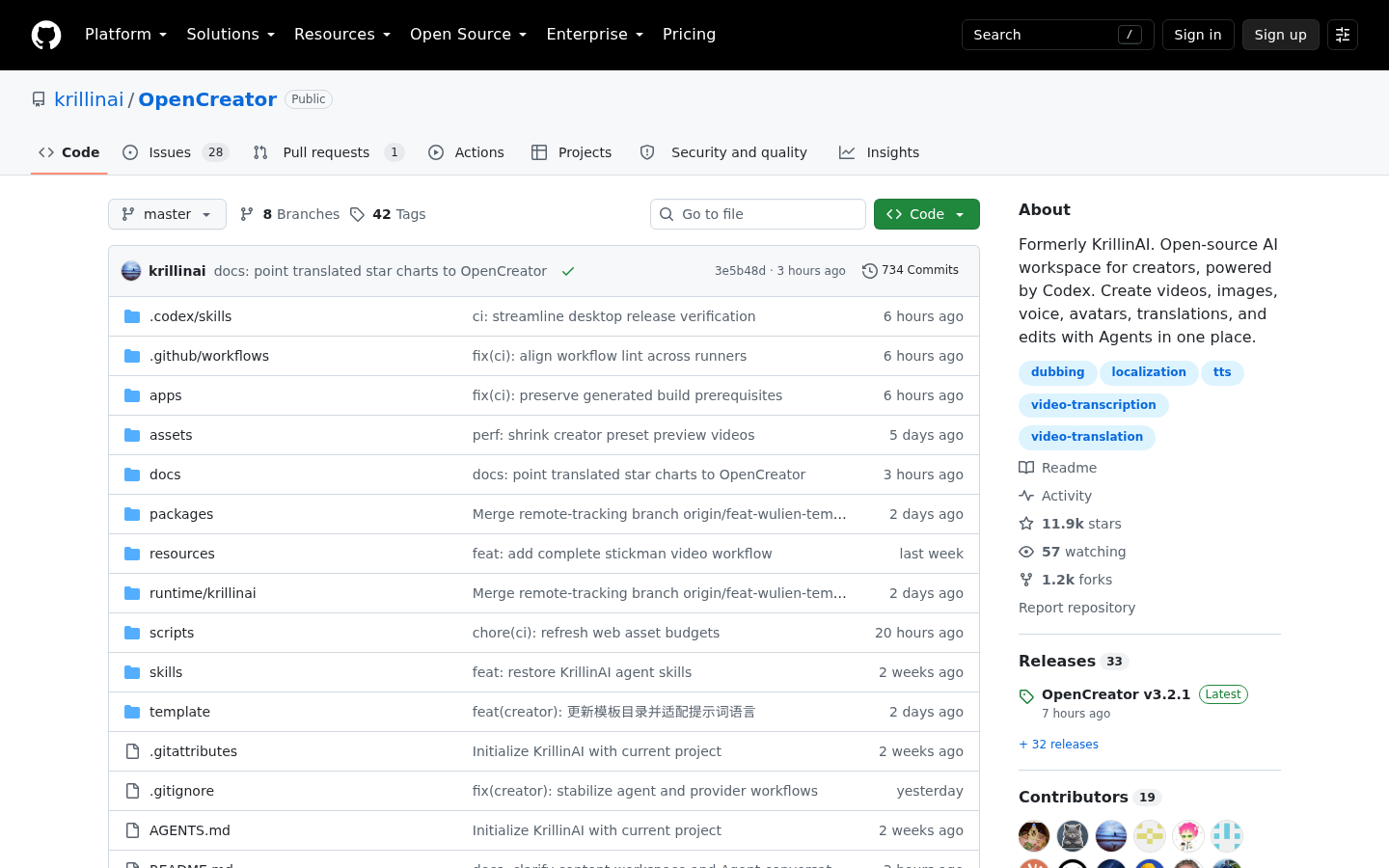Open the video-translation topic tag

tap(1086, 437)
